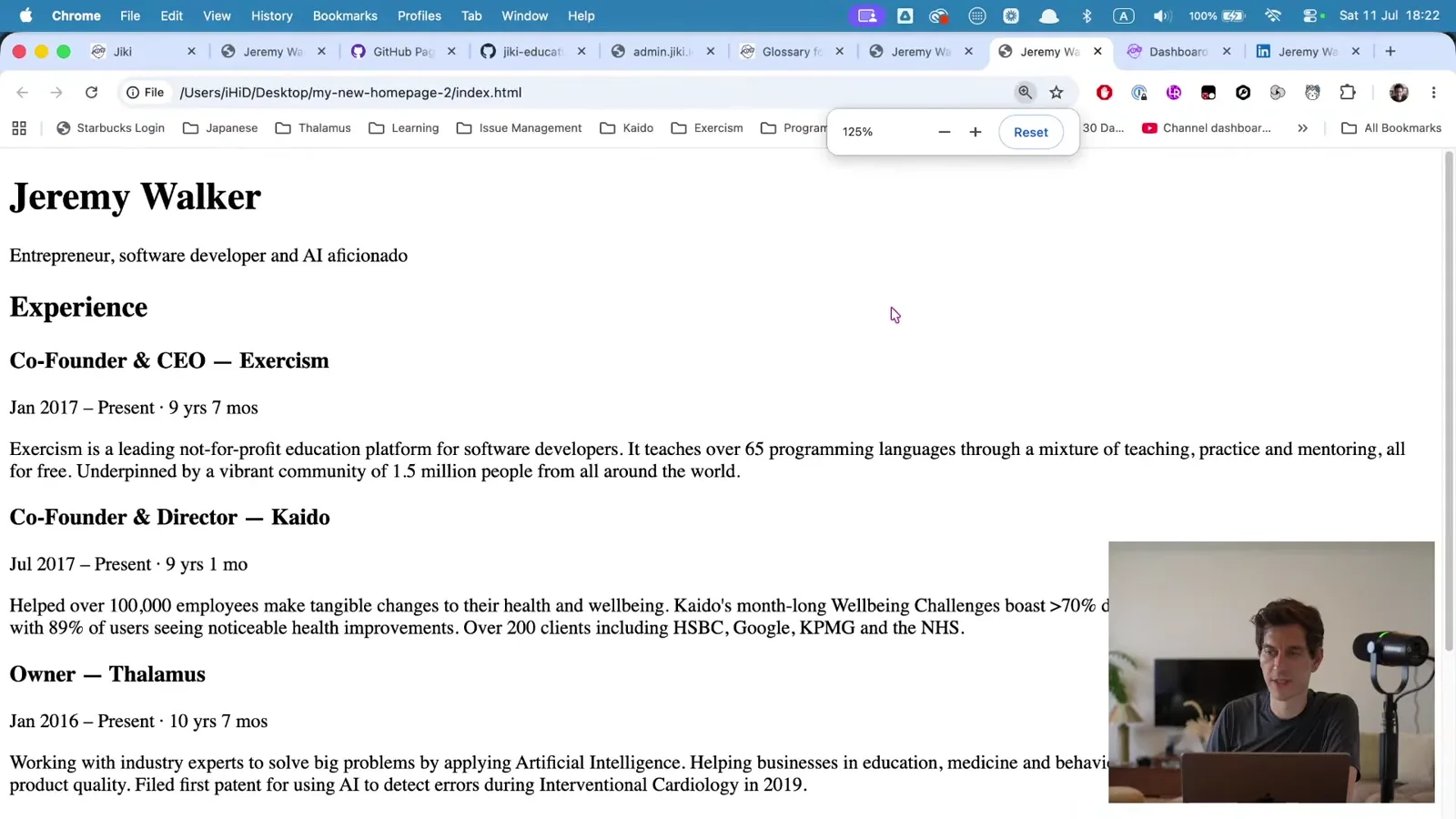Open the Apple menu

pos(25,15)
